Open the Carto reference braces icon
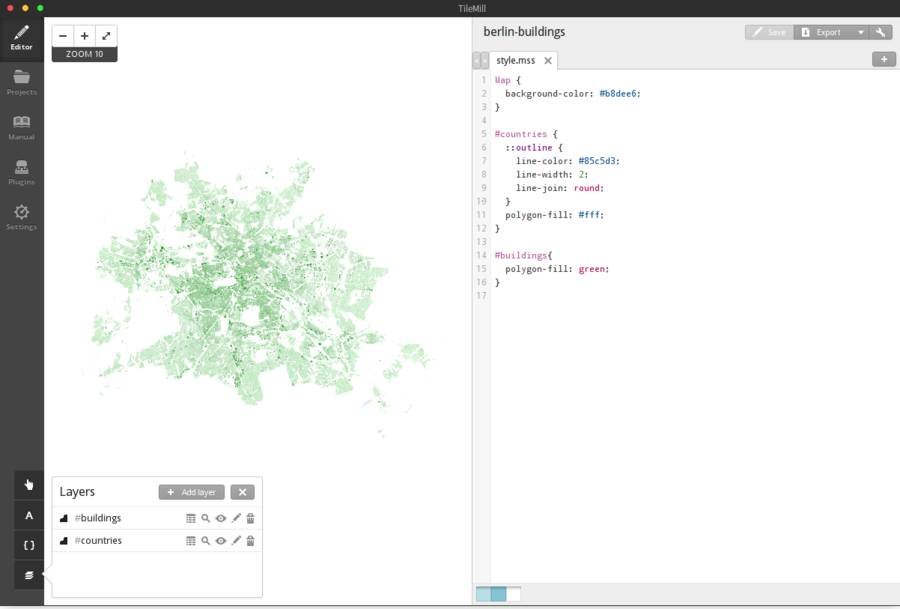 coord(29,545)
